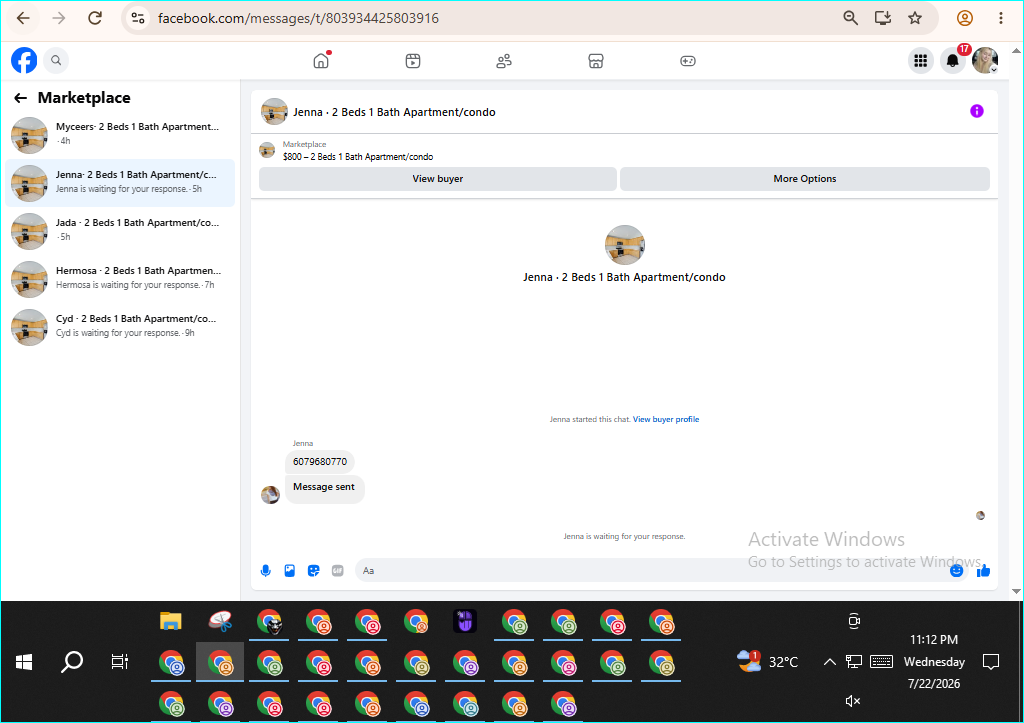The height and width of the screenshot is (723, 1024).
Task: Open the Facebook logo home link
Action: (24, 61)
